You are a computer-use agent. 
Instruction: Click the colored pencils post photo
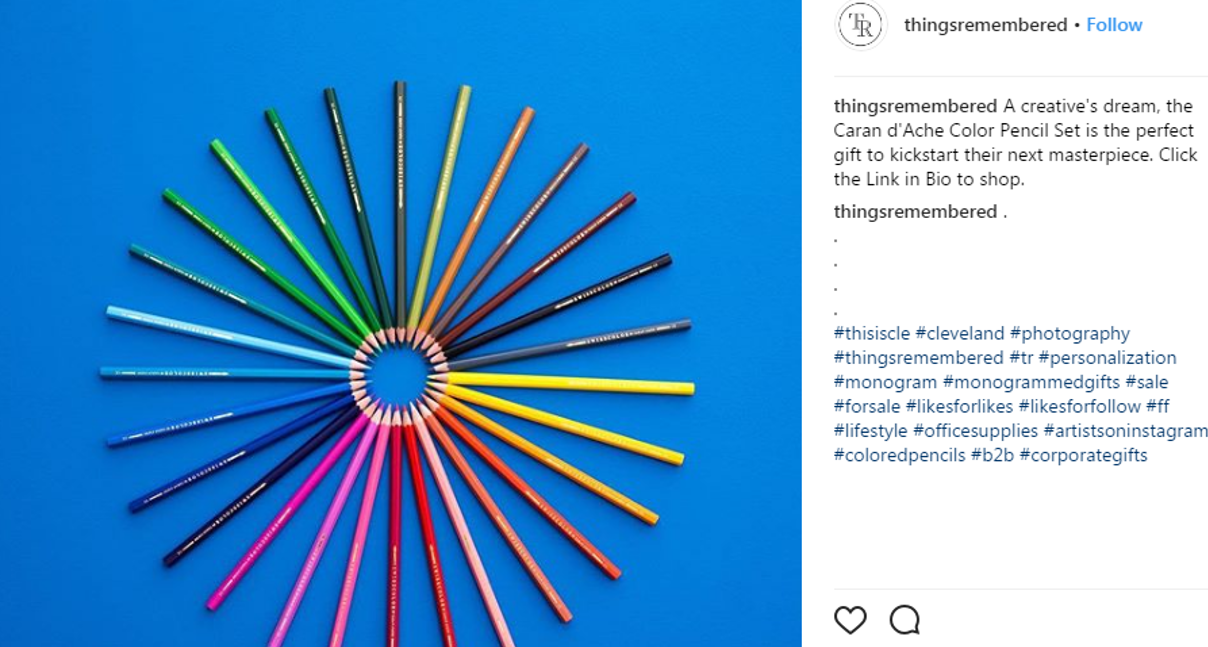400,323
